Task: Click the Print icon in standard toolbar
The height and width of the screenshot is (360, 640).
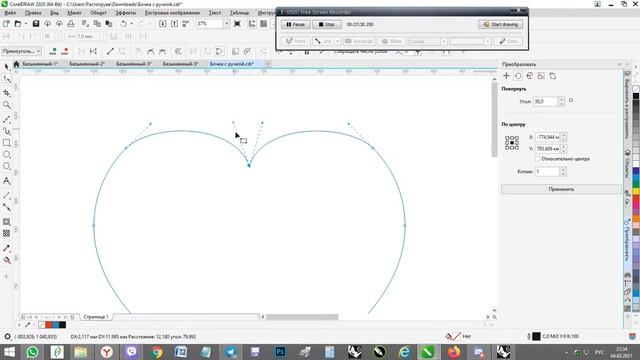Action: [71, 24]
